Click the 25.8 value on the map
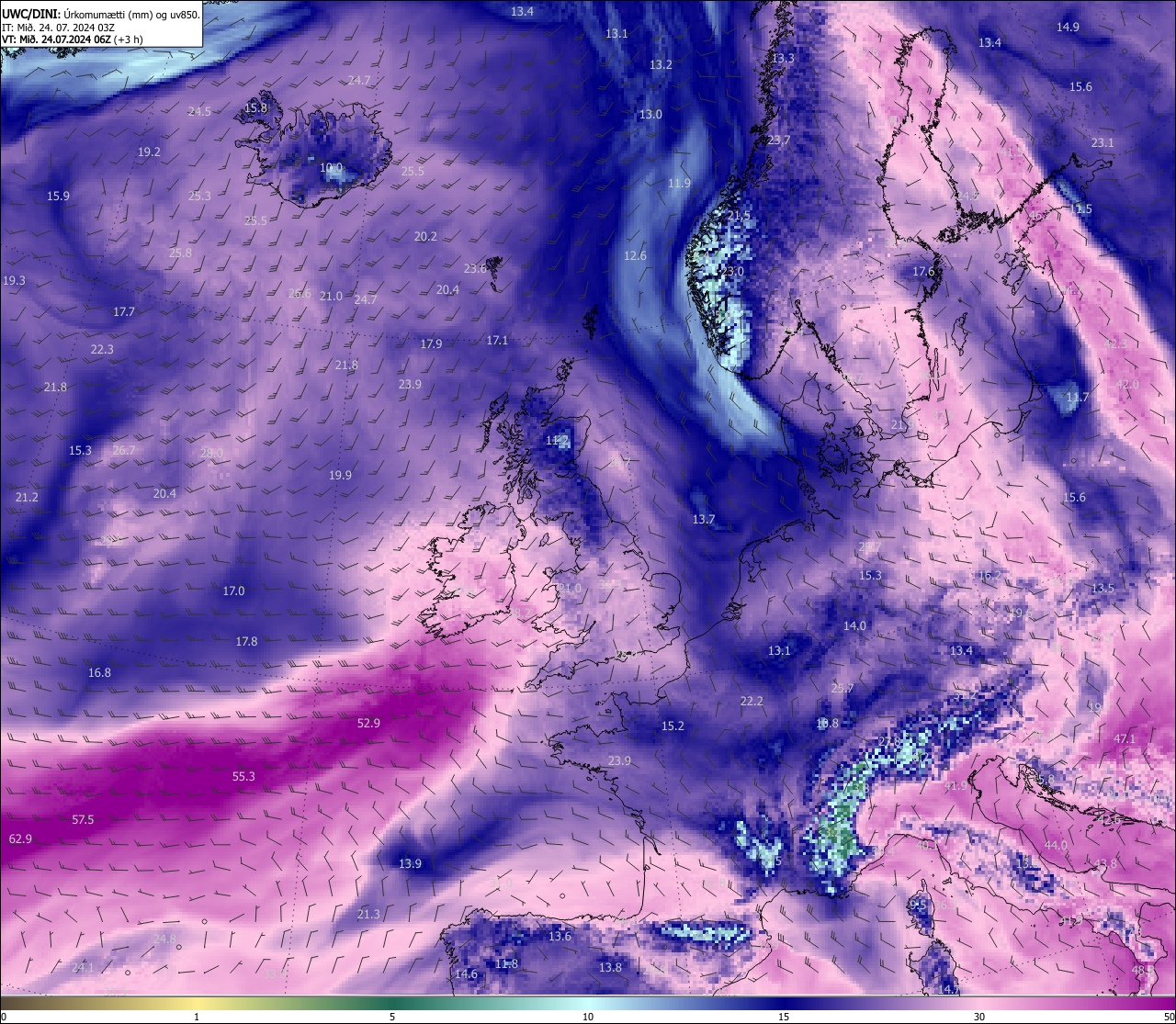The width and height of the screenshot is (1176, 1024). (x=180, y=253)
